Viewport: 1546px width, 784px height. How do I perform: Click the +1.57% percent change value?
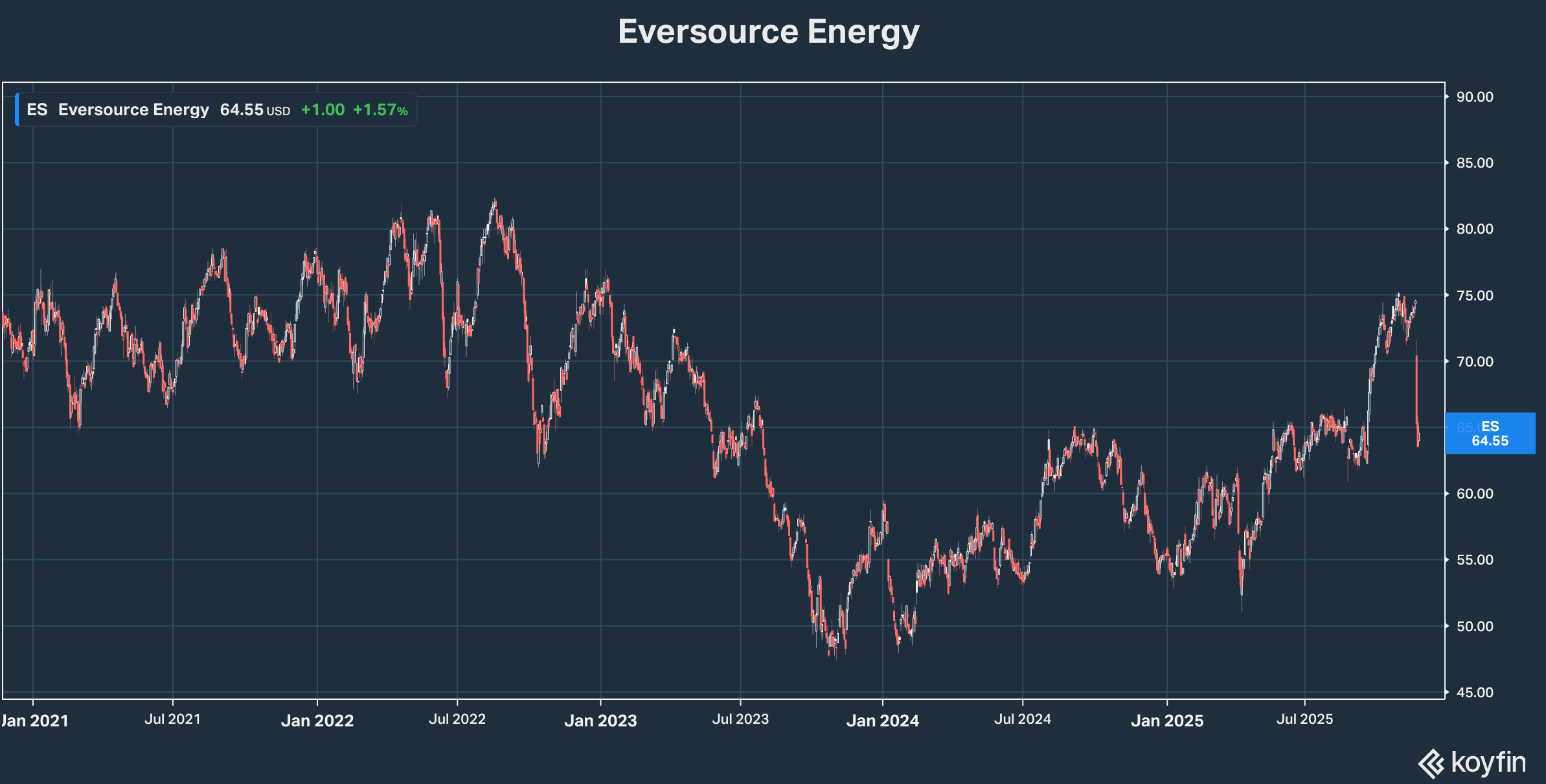tap(380, 110)
